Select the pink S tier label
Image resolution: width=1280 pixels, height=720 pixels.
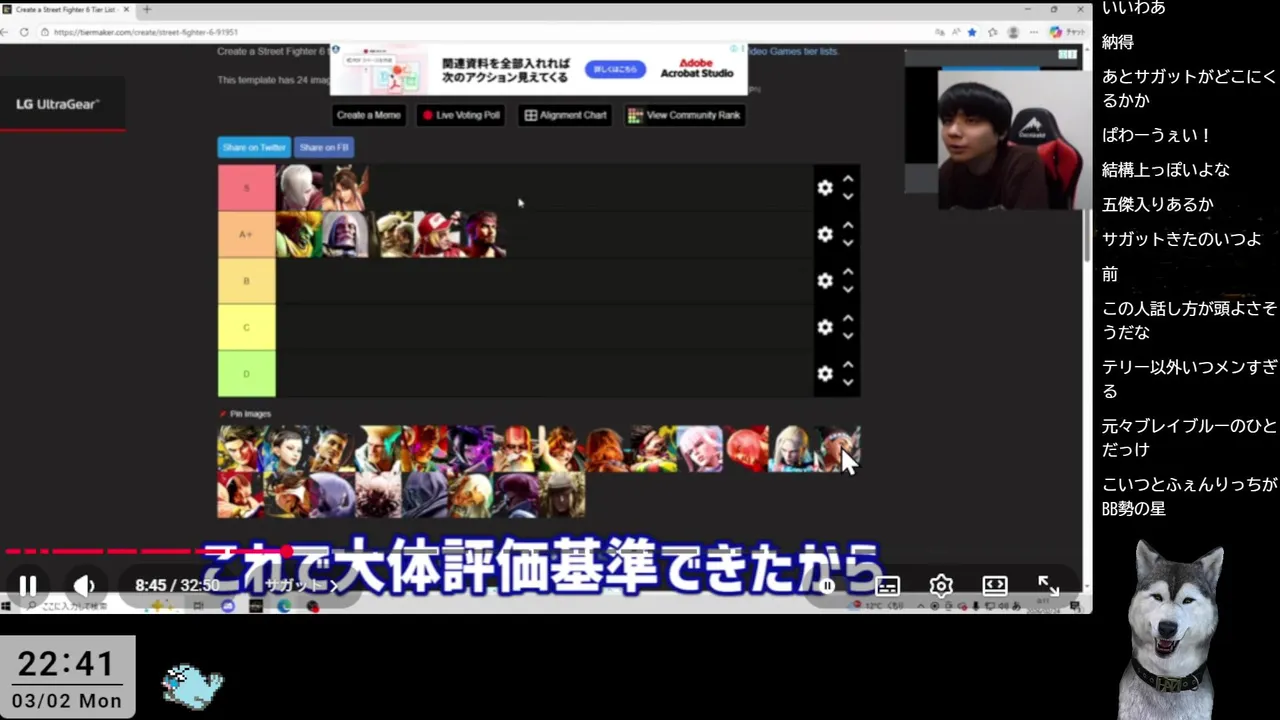click(x=246, y=188)
